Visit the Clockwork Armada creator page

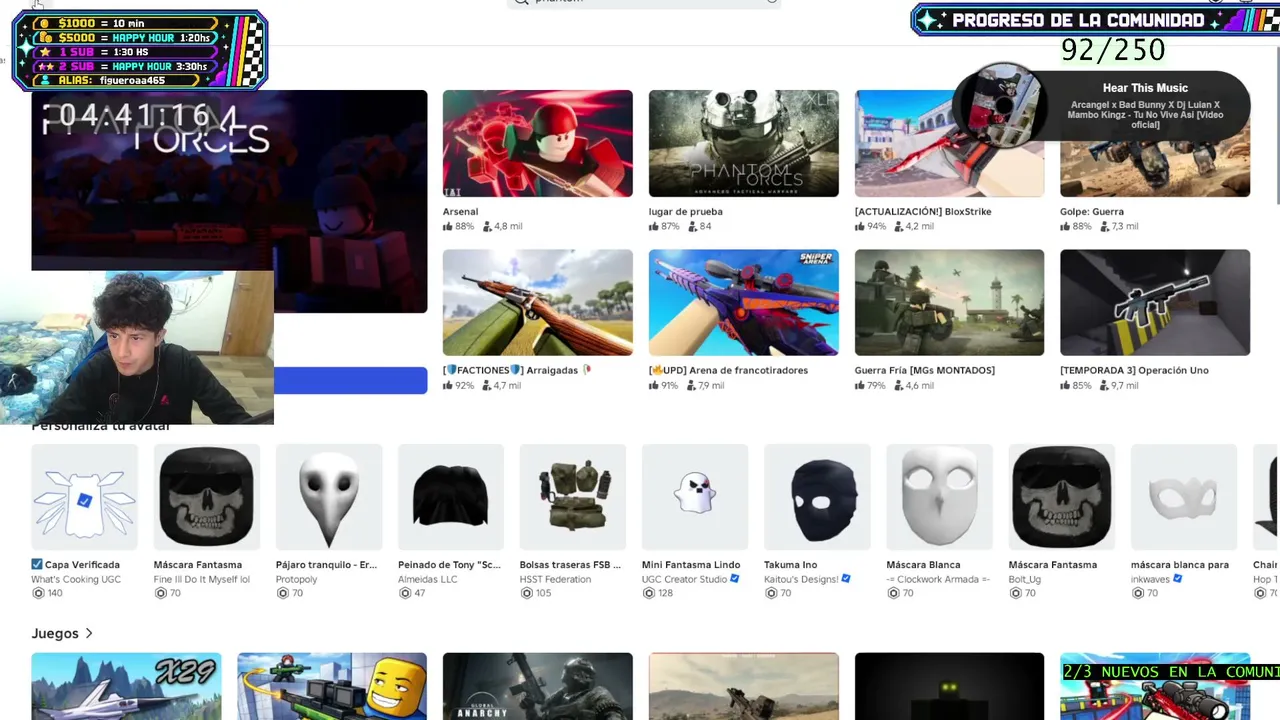point(938,579)
